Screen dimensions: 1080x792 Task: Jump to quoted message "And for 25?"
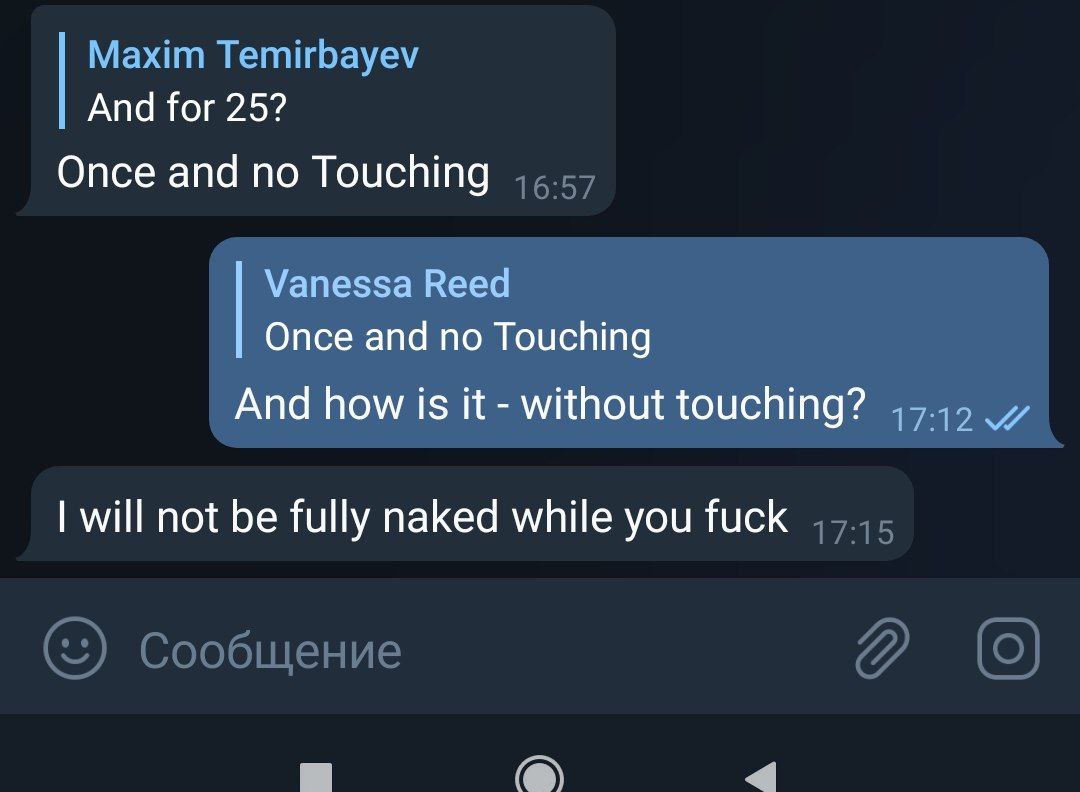click(x=187, y=108)
